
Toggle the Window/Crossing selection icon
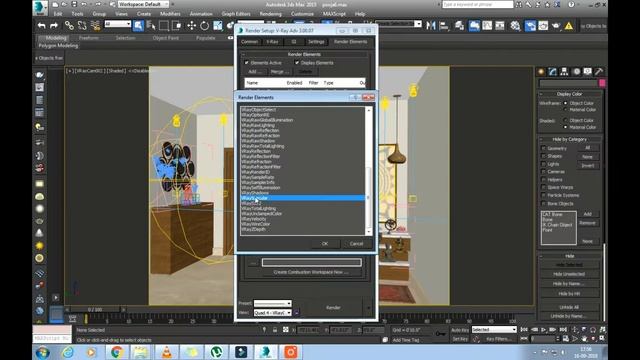(x=177, y=26)
